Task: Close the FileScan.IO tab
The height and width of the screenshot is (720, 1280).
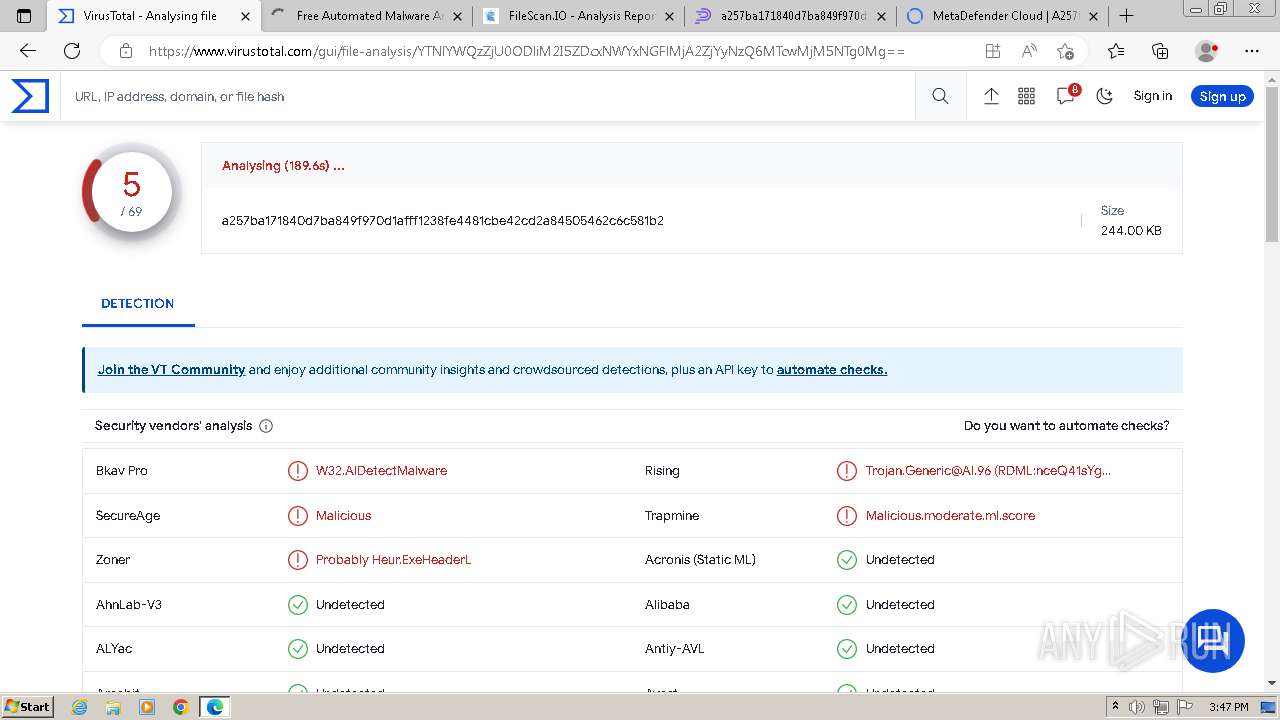Action: (669, 16)
